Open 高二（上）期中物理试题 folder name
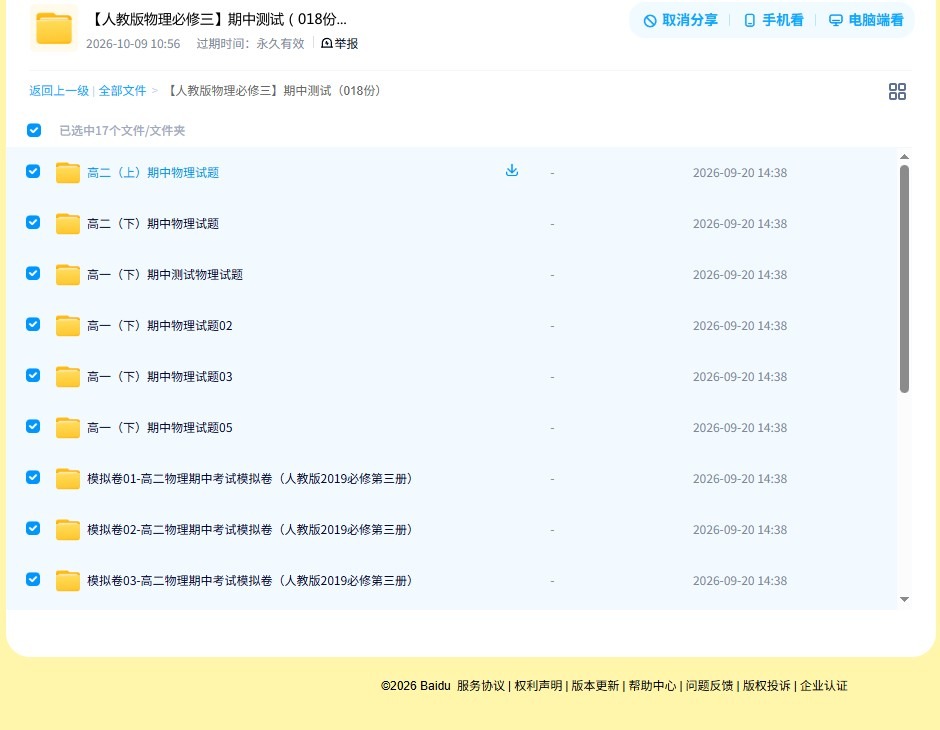Viewport: 940px width, 730px height. click(x=153, y=173)
